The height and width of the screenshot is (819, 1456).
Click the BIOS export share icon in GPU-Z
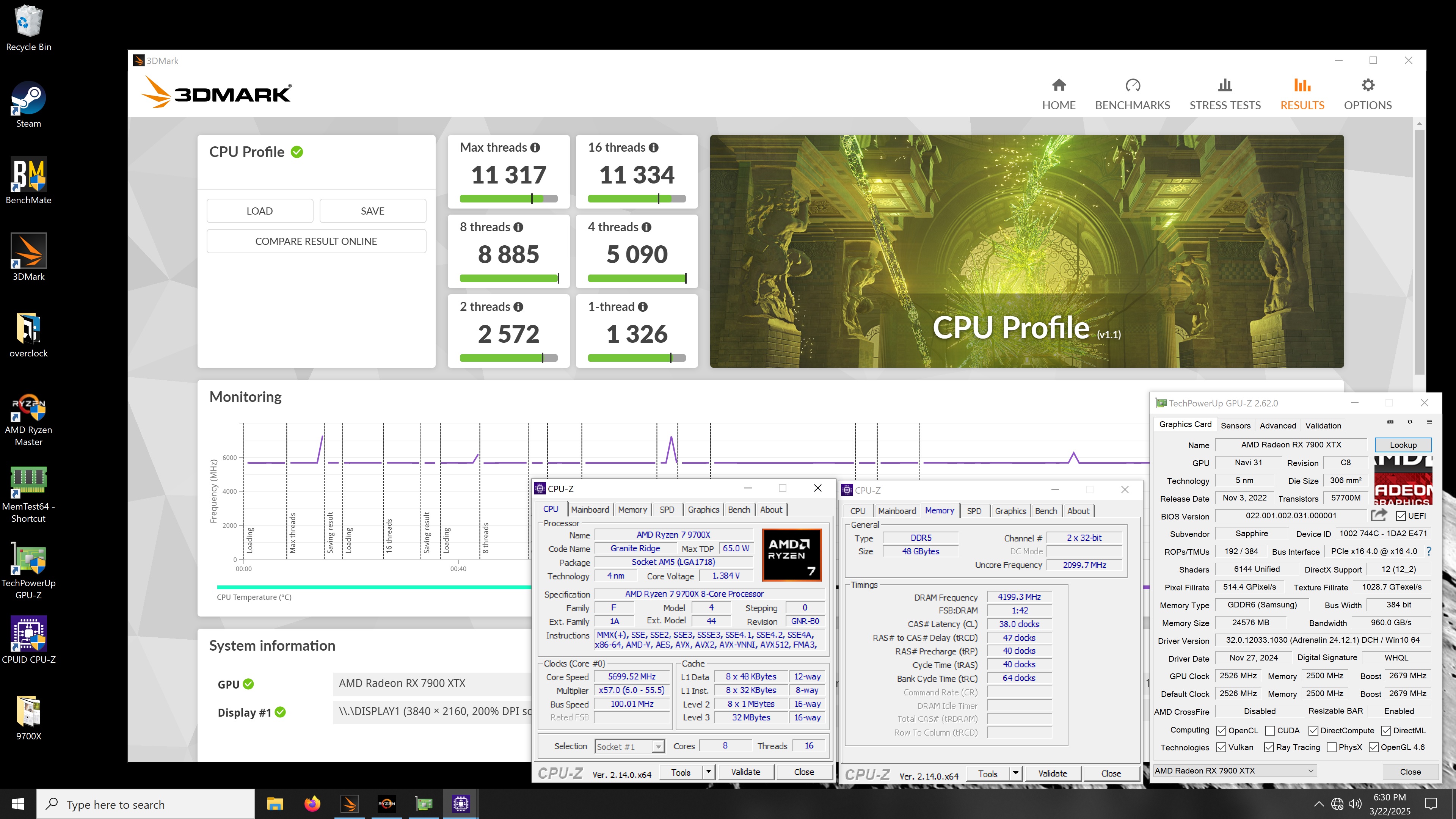1379,515
